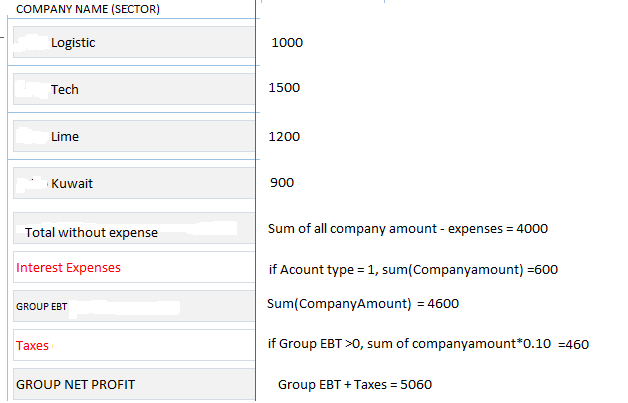Click the 1500 value beside Tech
Viewport: 628px width, 403px height.
coord(285,89)
